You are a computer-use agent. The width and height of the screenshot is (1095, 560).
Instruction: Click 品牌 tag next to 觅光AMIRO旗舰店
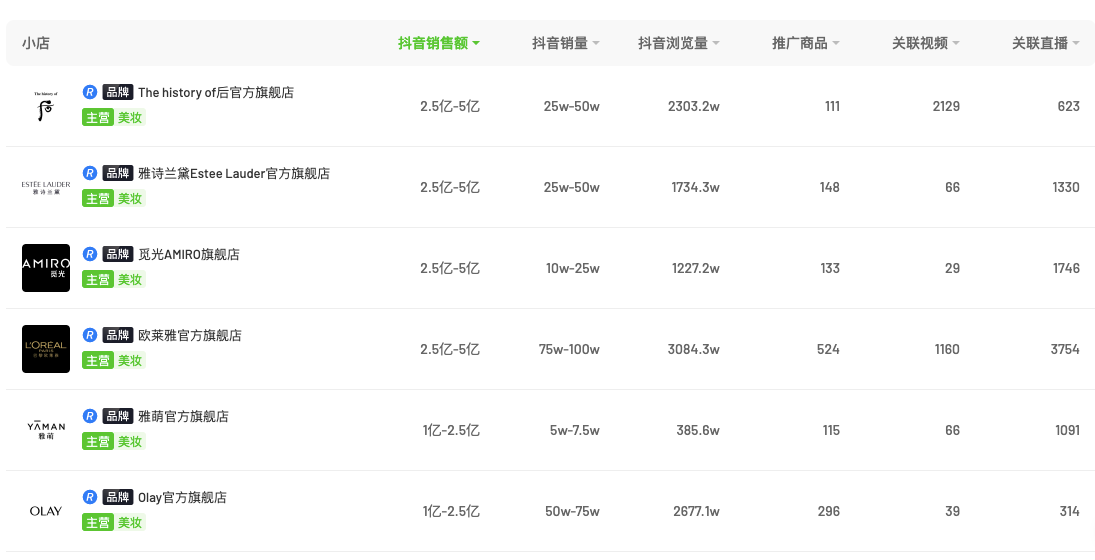[x=117, y=254]
